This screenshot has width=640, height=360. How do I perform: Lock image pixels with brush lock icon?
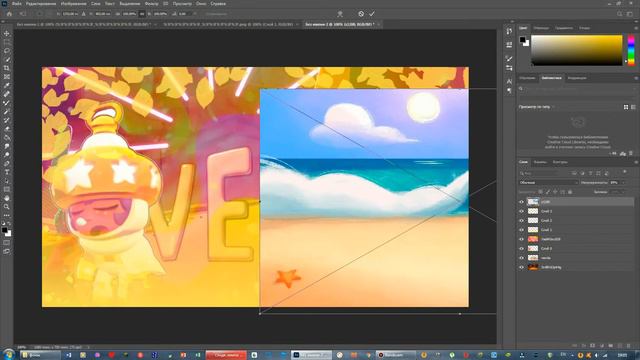pyautogui.click(x=548, y=191)
